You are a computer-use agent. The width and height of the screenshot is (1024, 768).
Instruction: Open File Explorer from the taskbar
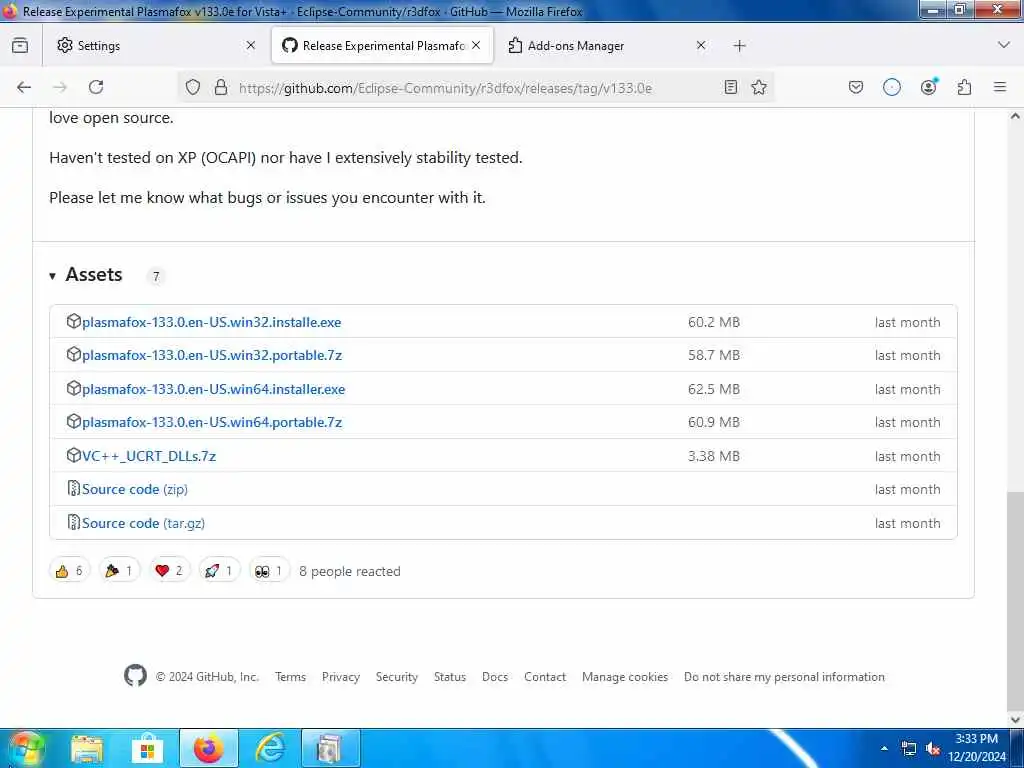[x=87, y=748]
